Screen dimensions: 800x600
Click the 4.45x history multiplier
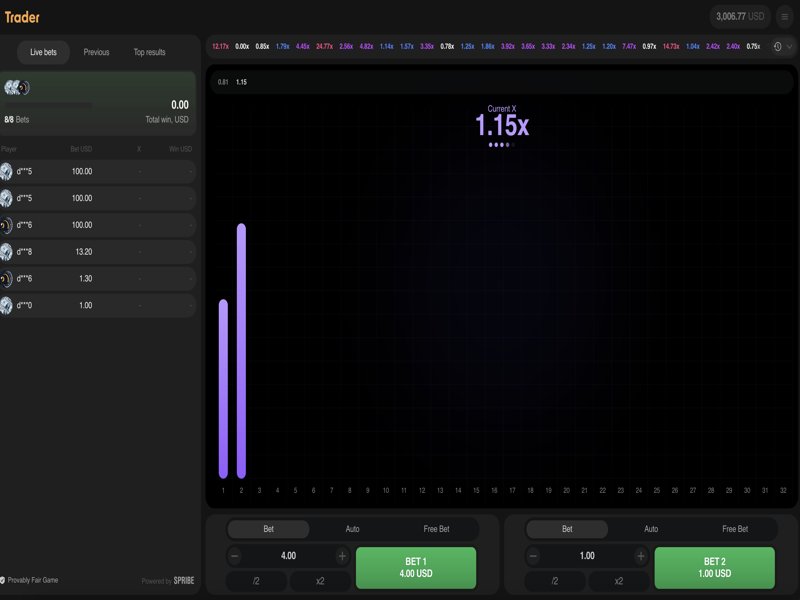click(x=303, y=46)
